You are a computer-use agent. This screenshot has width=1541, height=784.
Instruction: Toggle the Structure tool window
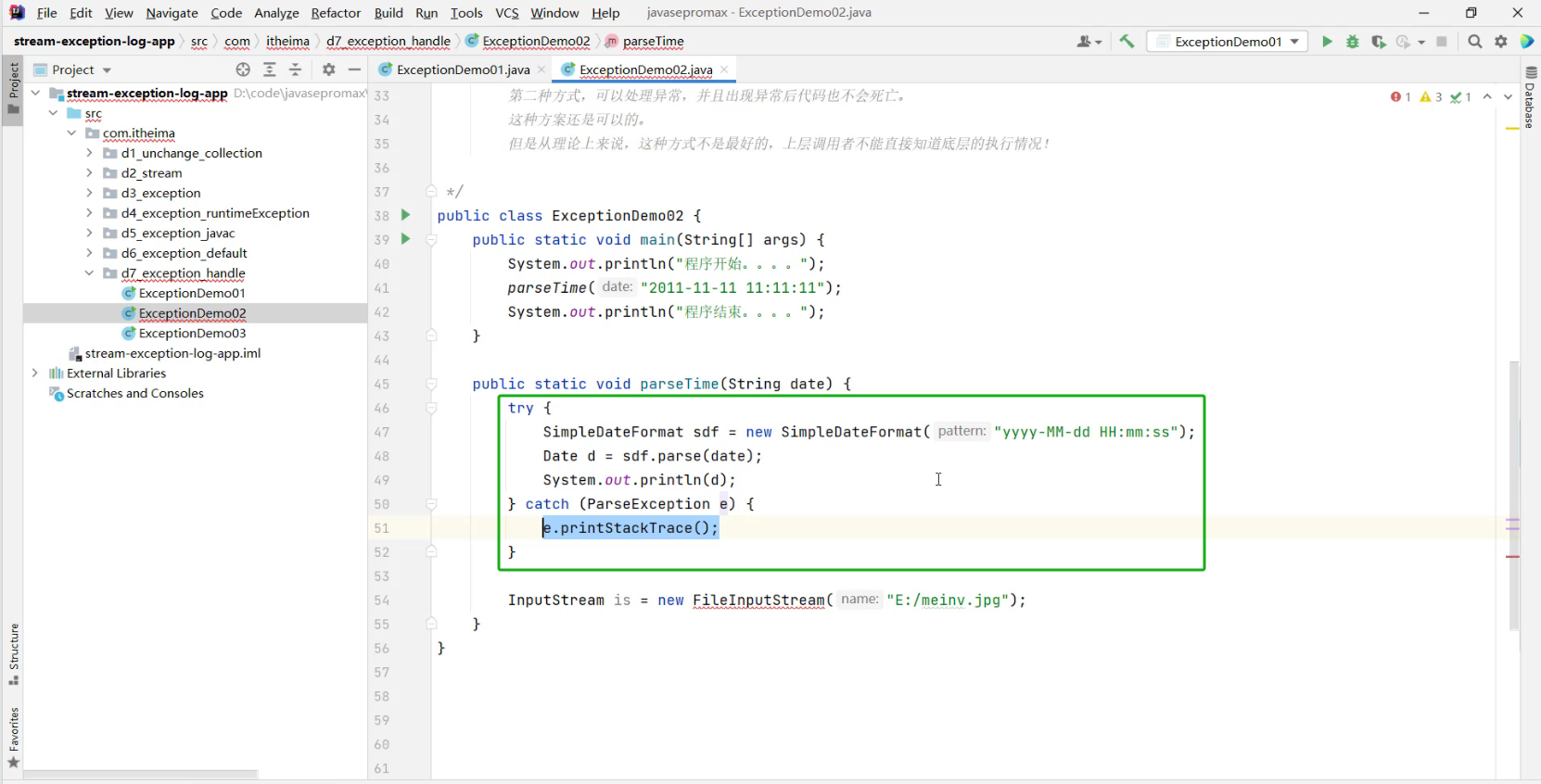click(x=13, y=654)
